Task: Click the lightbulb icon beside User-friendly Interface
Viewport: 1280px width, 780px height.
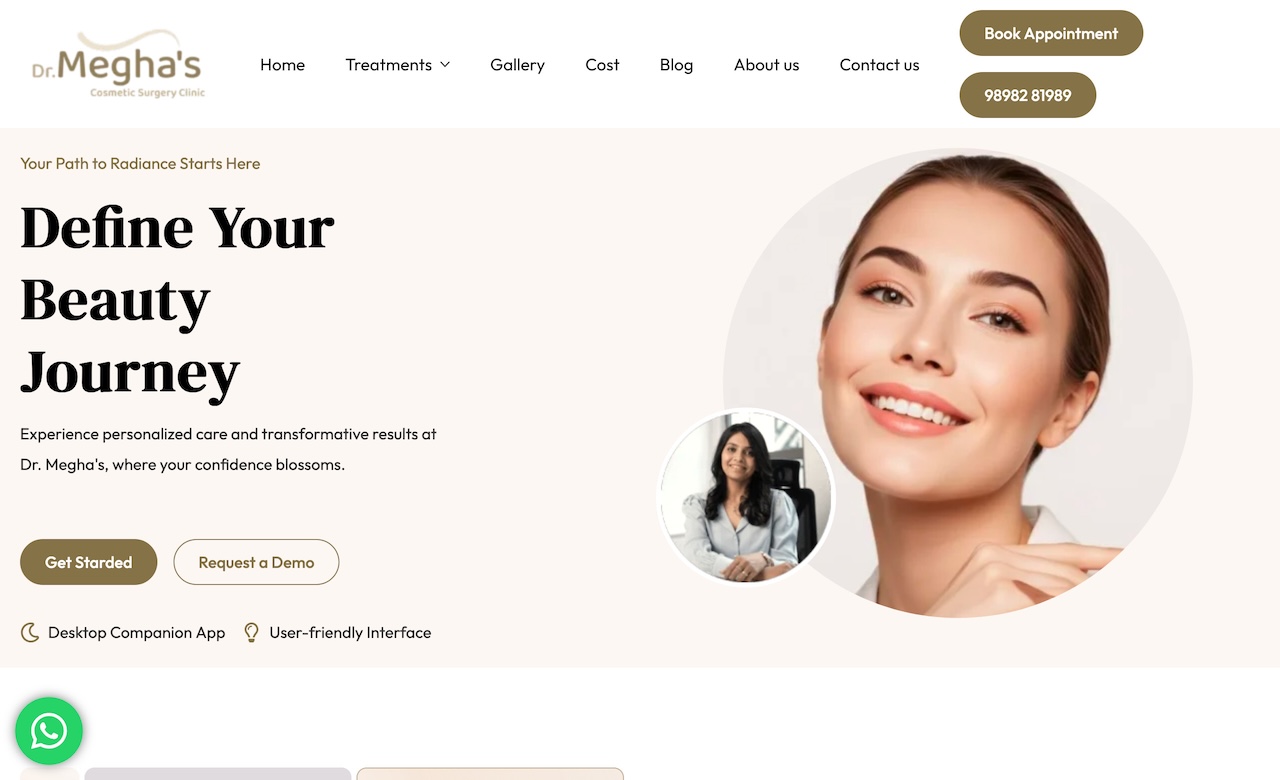Action: point(252,633)
